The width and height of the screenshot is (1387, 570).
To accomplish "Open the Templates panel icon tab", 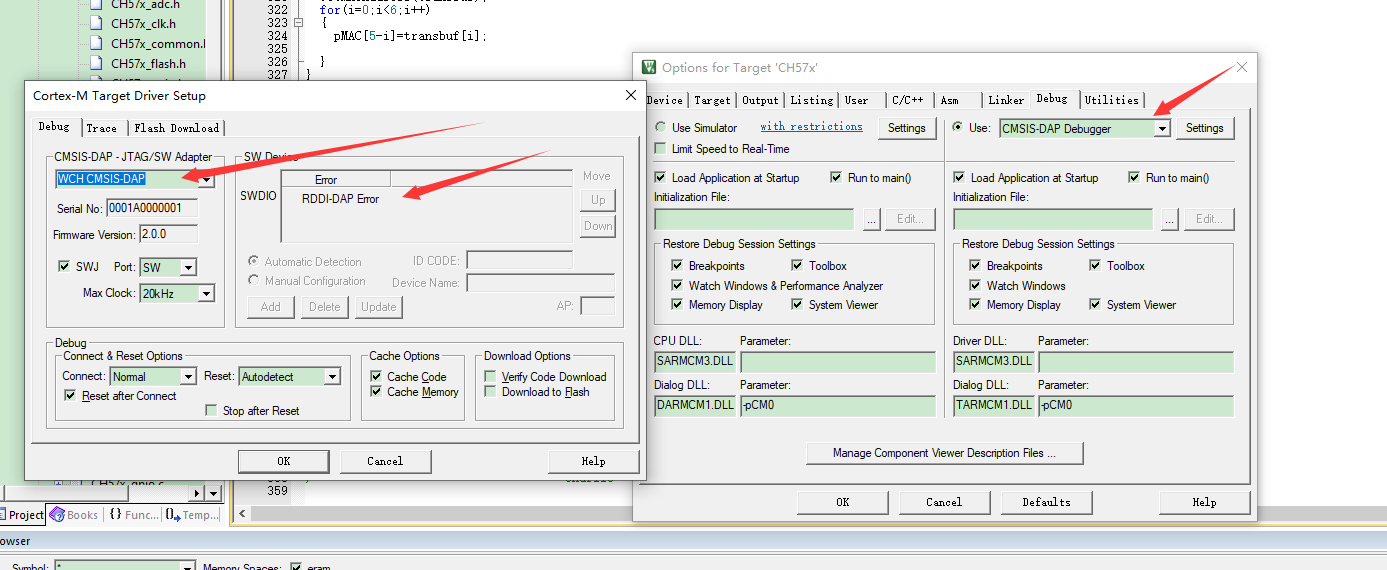I will point(173,515).
